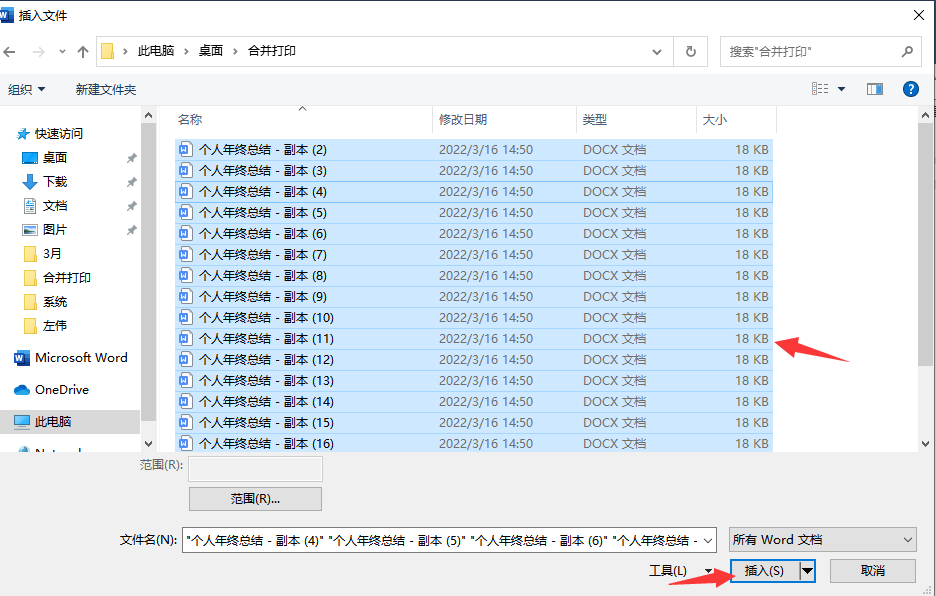Image resolution: width=936 pixels, height=596 pixels.
Task: Go forward using the forward arrow
Action: click(39, 52)
